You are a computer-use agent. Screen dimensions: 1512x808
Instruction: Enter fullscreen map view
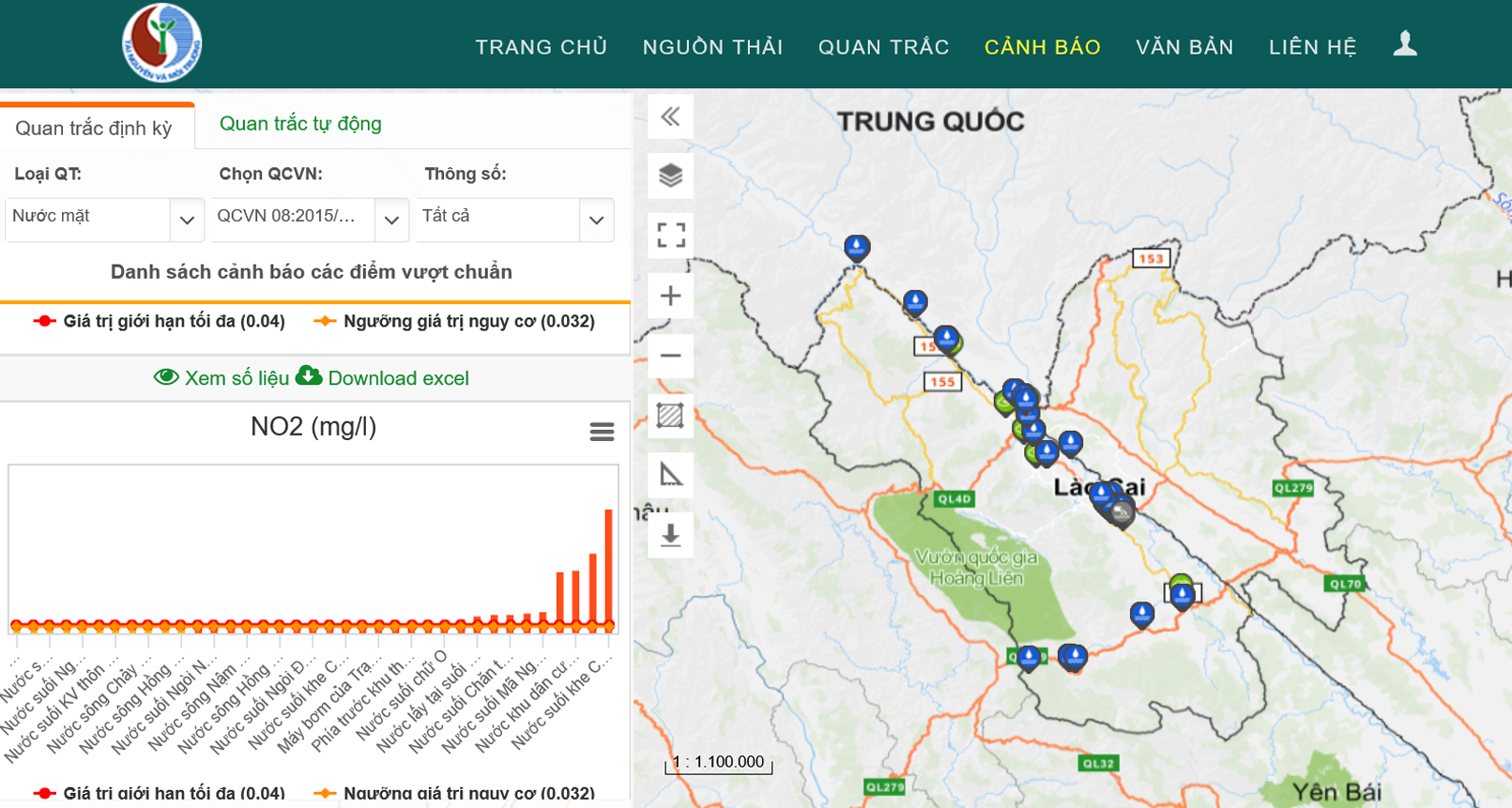click(x=670, y=235)
